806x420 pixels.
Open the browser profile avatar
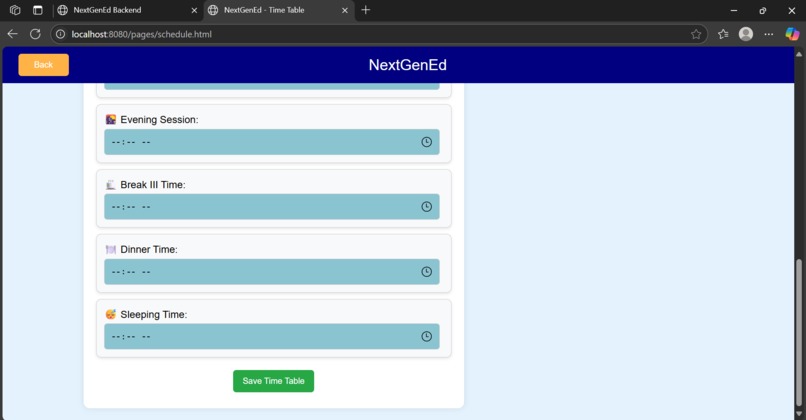(x=746, y=34)
